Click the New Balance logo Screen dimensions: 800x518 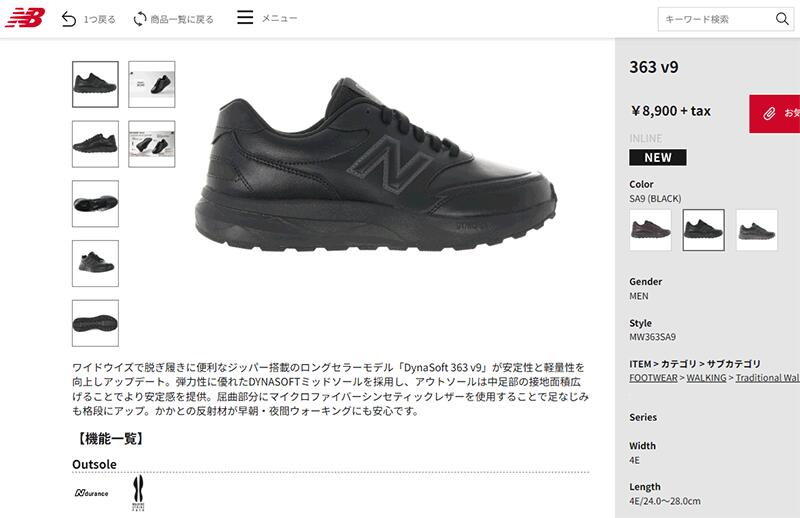click(x=25, y=18)
